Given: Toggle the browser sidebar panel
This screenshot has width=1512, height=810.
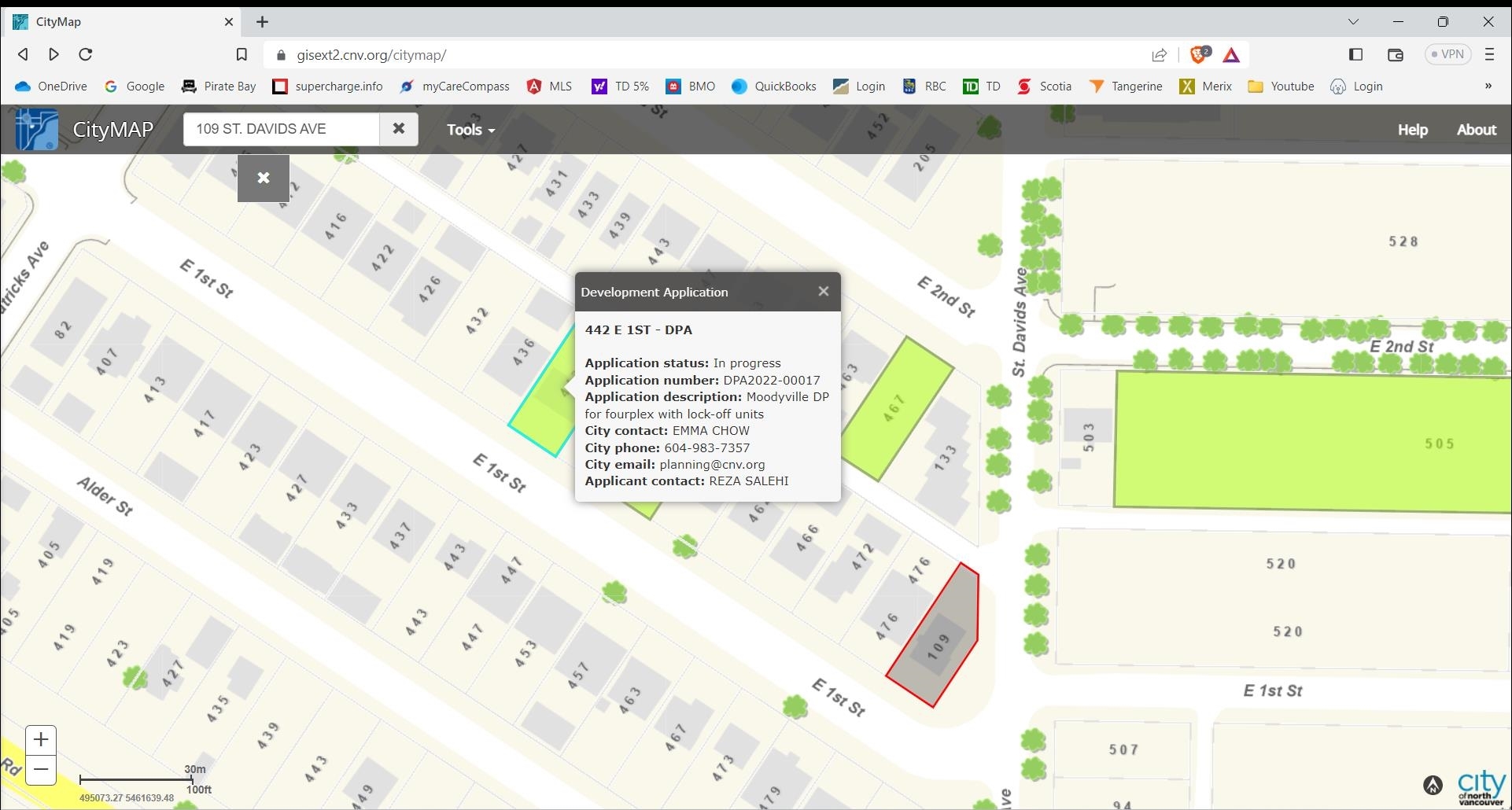Looking at the screenshot, I should coord(1355,54).
